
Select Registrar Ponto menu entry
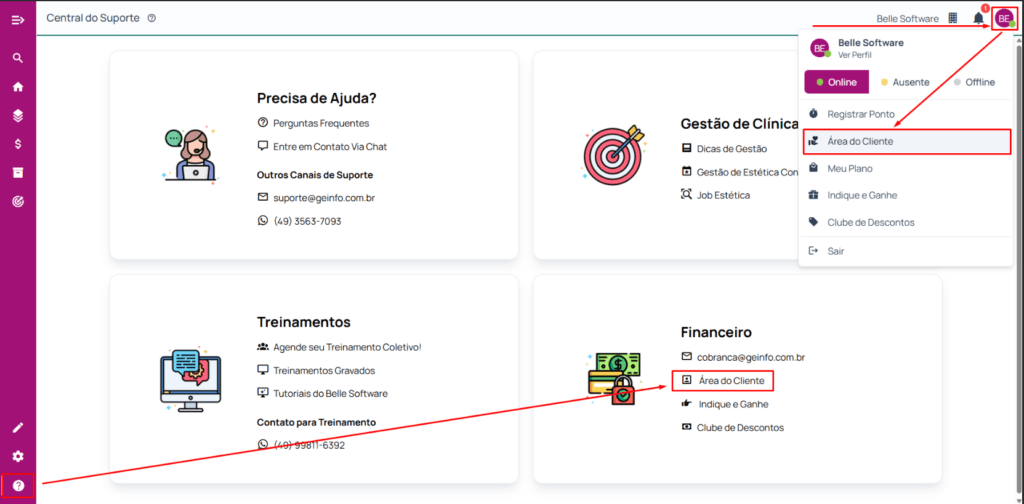pos(905,114)
